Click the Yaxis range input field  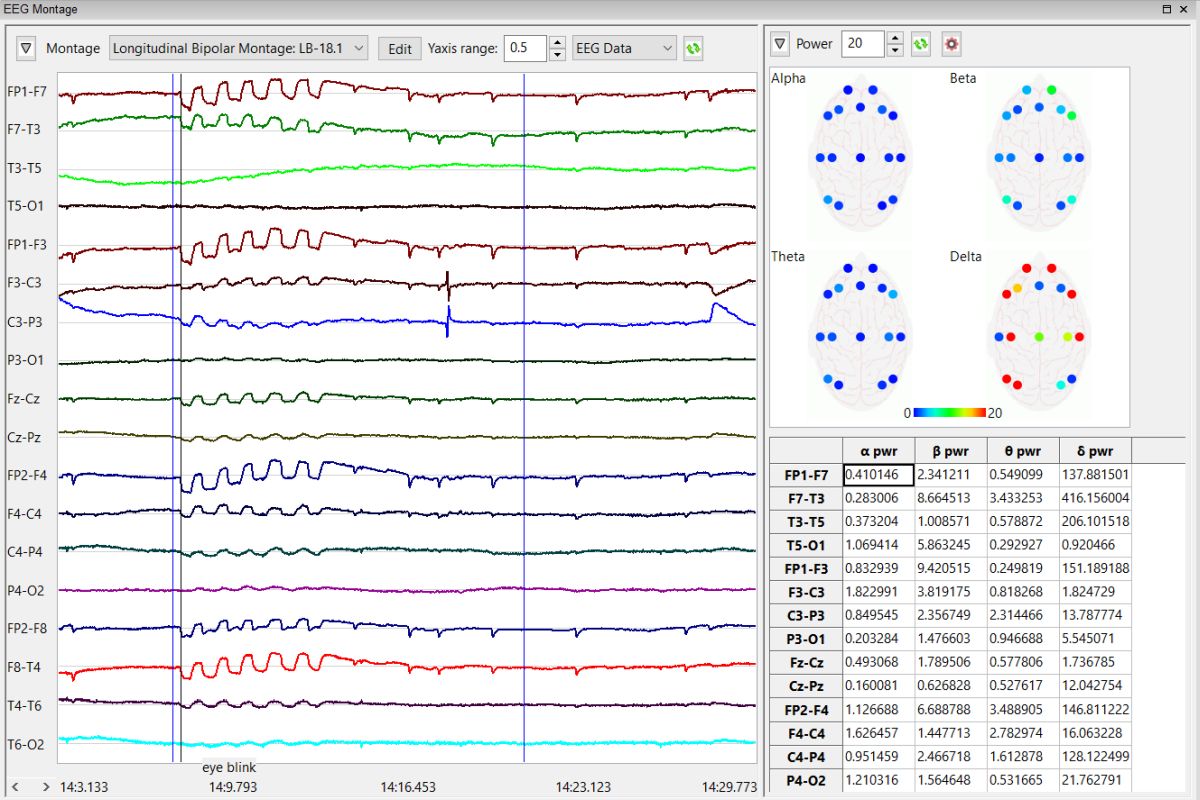pos(526,48)
